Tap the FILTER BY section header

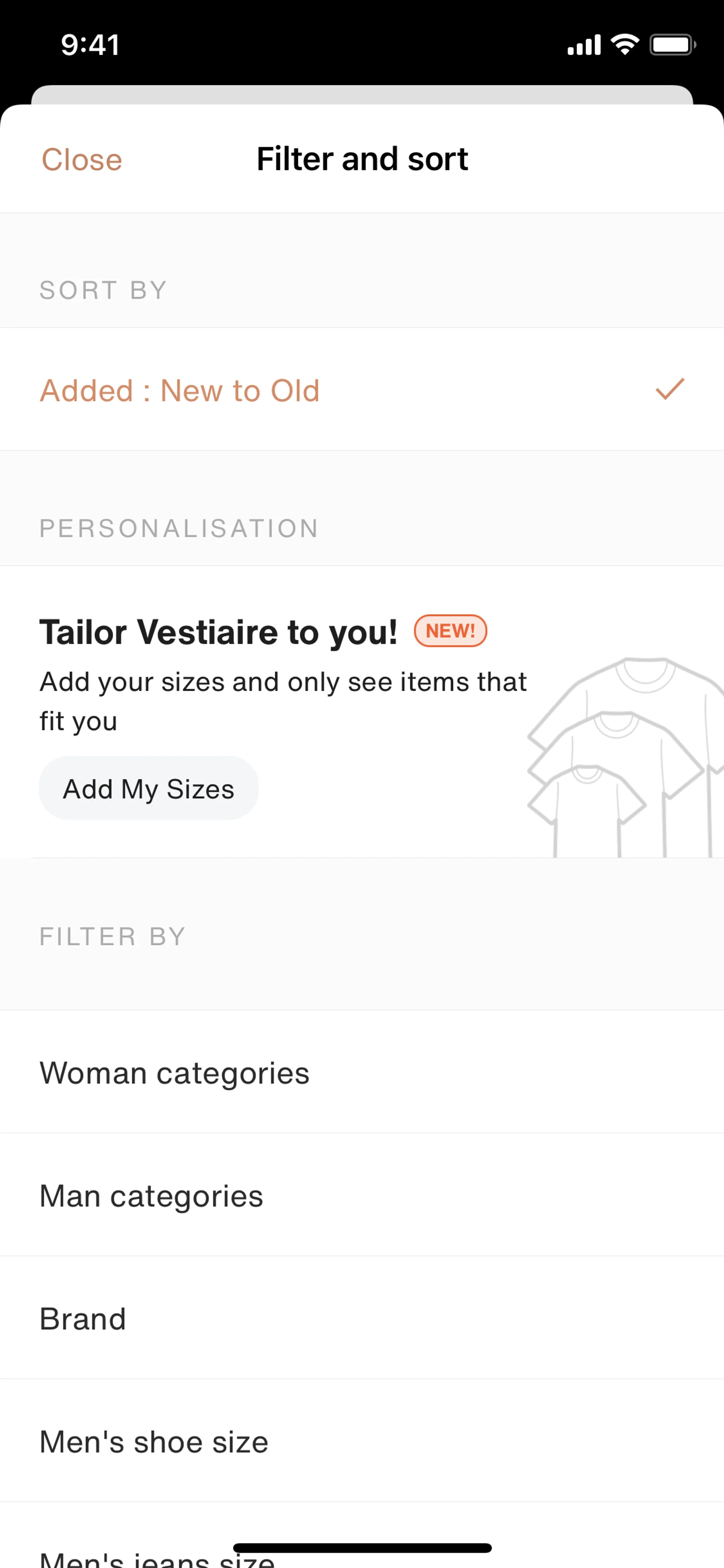tap(112, 937)
